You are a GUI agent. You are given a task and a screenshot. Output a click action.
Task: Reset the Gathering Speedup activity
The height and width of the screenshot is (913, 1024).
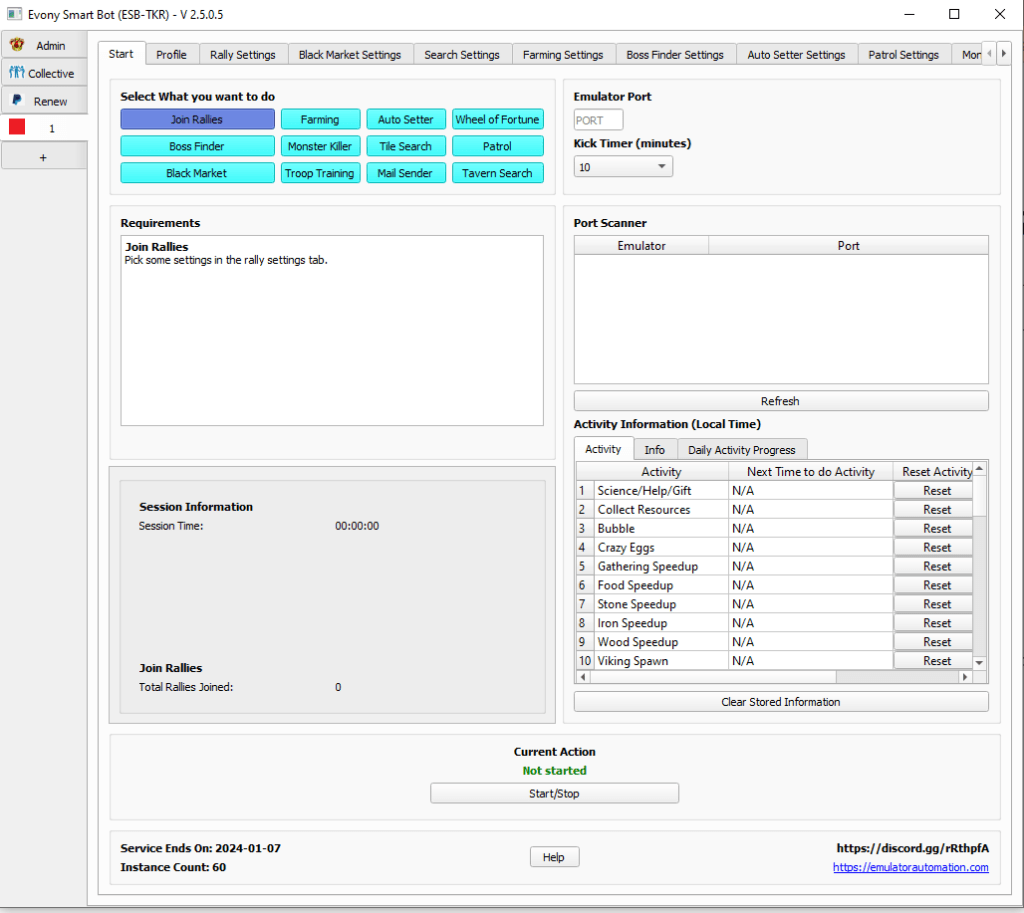click(x=934, y=566)
